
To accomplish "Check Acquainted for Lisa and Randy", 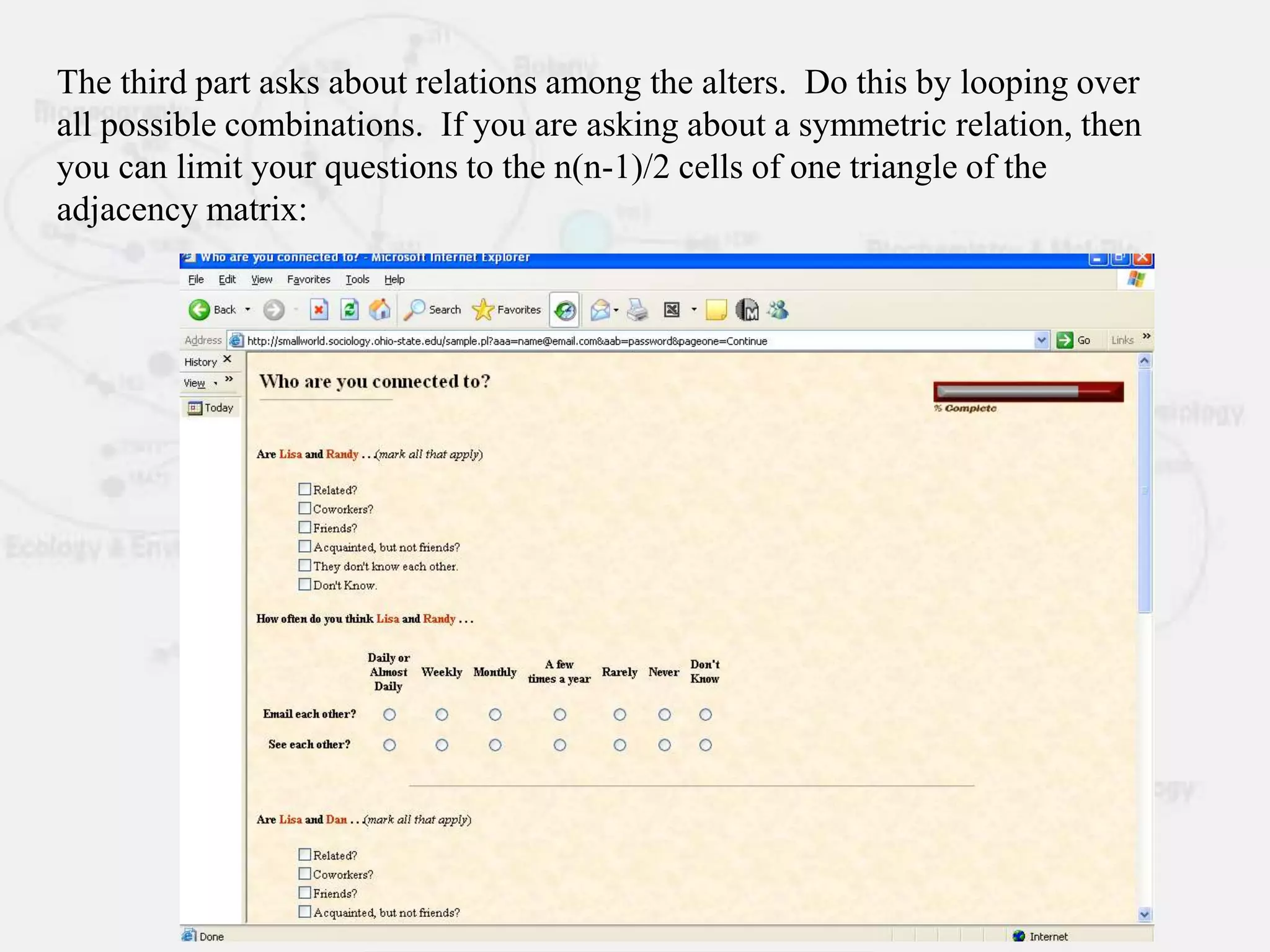I will click(x=304, y=546).
